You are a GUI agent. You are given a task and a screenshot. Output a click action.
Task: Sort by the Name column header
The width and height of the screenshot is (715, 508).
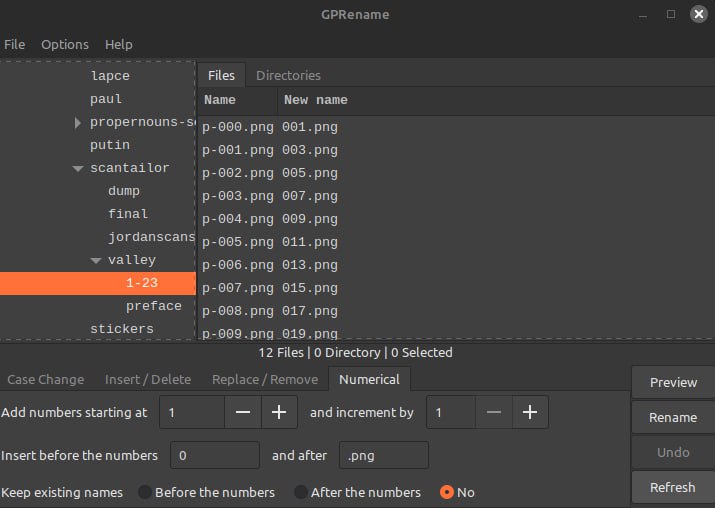[x=238, y=100]
